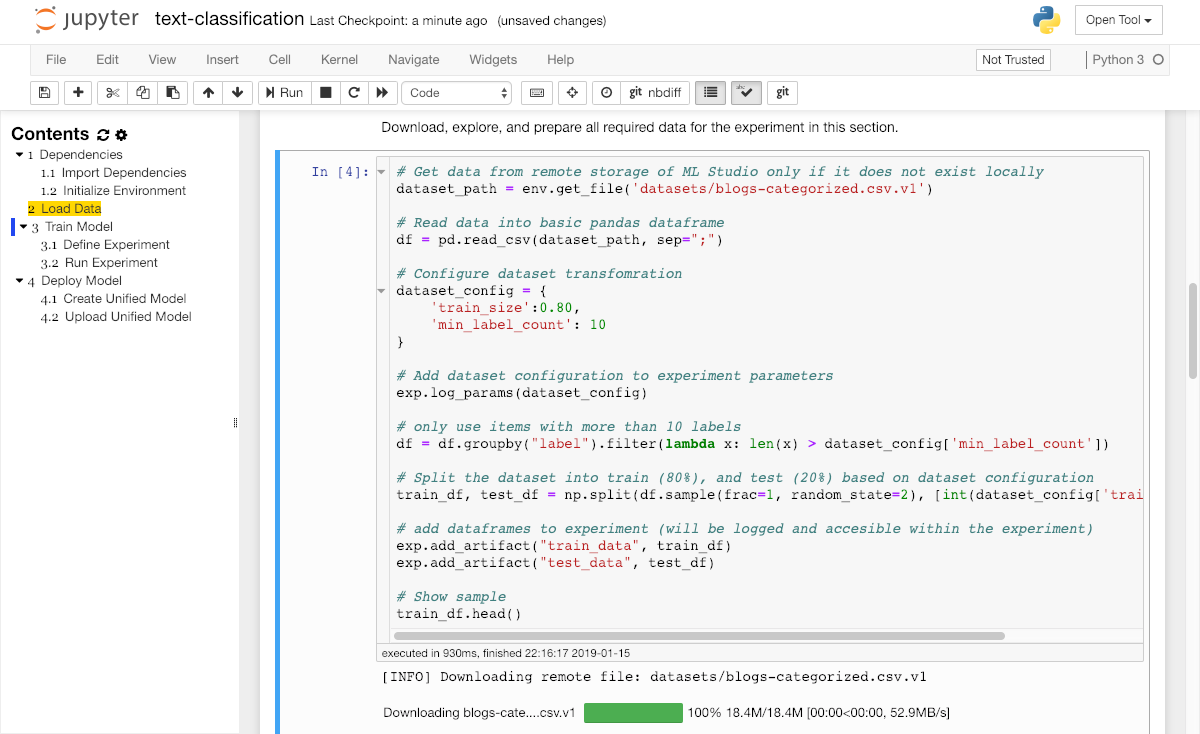Toggle the spellchecker checkmark button
1200x734 pixels.
(x=746, y=93)
